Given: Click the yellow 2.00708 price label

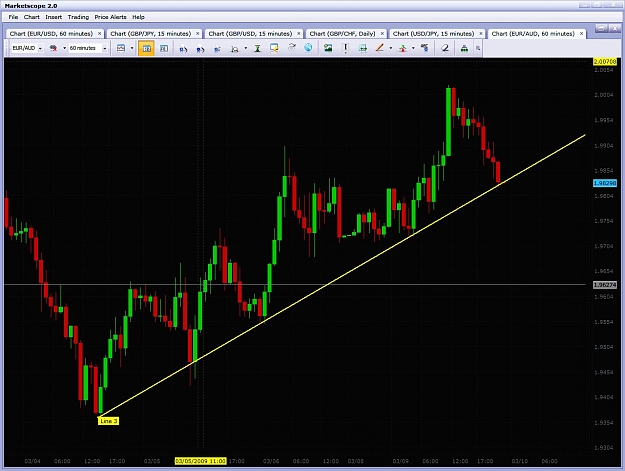Looking at the screenshot, I should 605,62.
